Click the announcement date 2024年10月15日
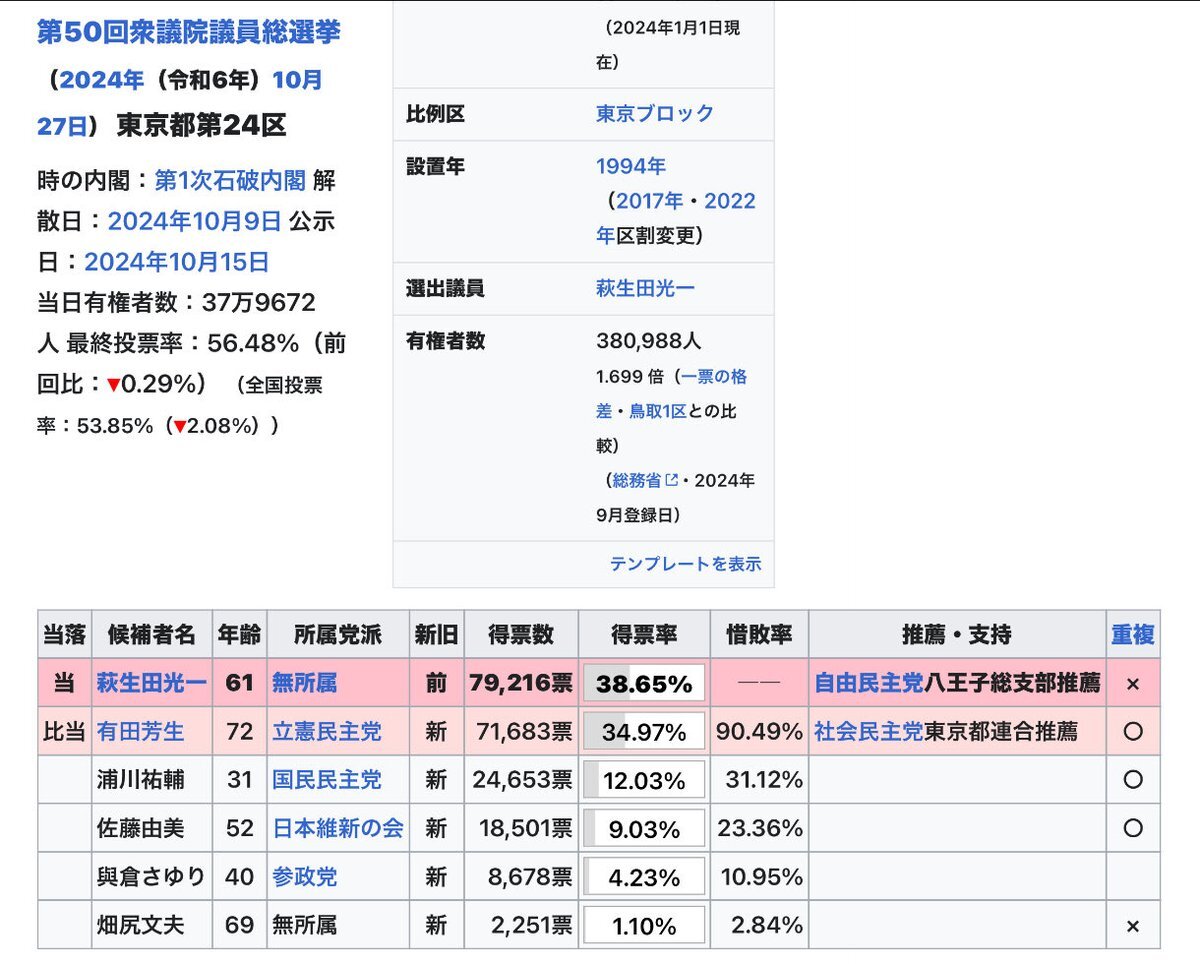Screen dimensions: 1200x964 click(x=176, y=262)
